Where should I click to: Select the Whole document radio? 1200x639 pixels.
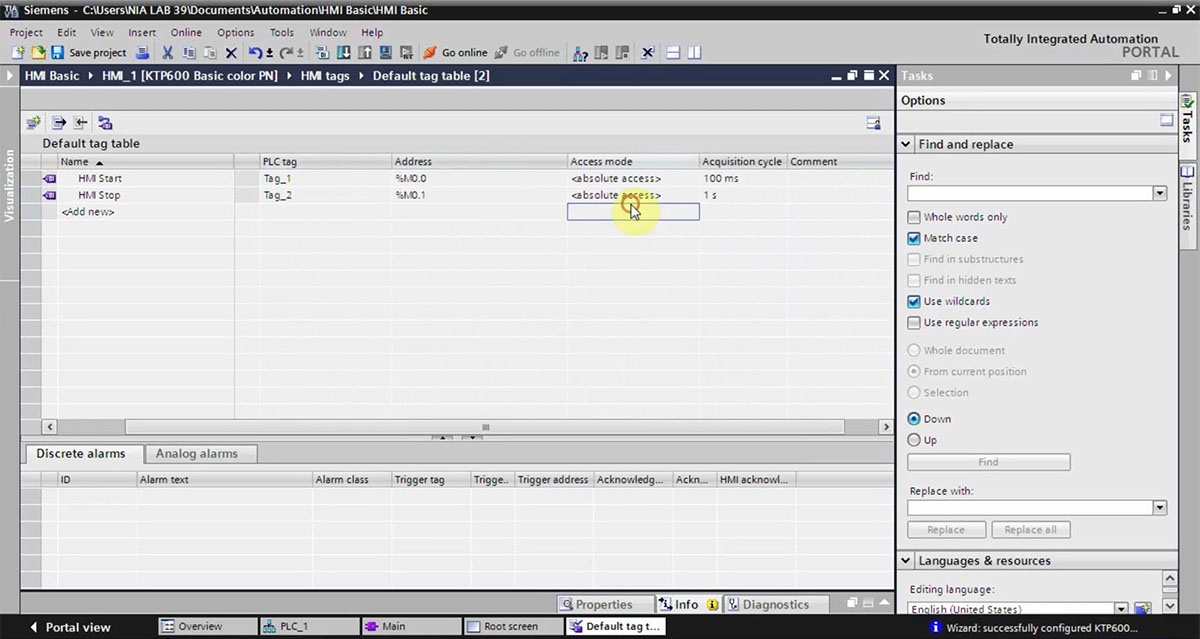[x=914, y=350]
